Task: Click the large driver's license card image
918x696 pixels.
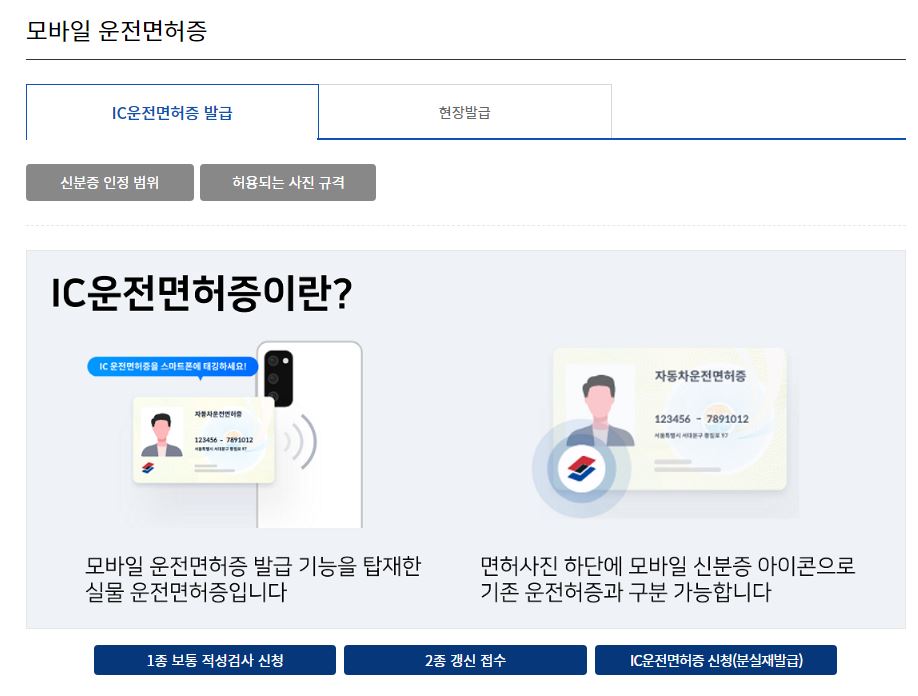Action: 670,419
